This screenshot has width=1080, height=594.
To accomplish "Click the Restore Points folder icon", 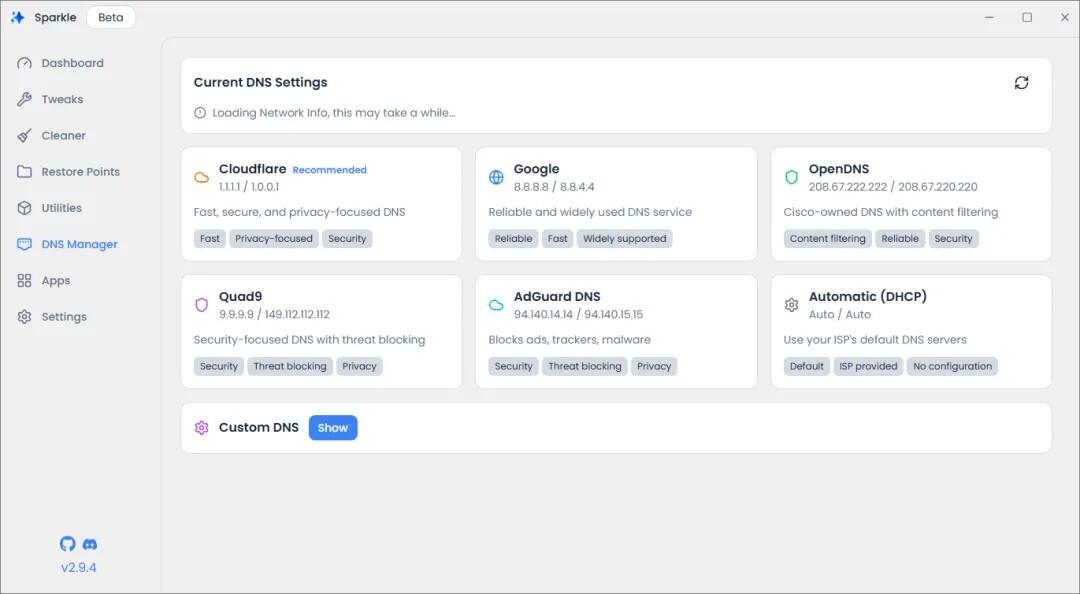I will click(x=24, y=172).
